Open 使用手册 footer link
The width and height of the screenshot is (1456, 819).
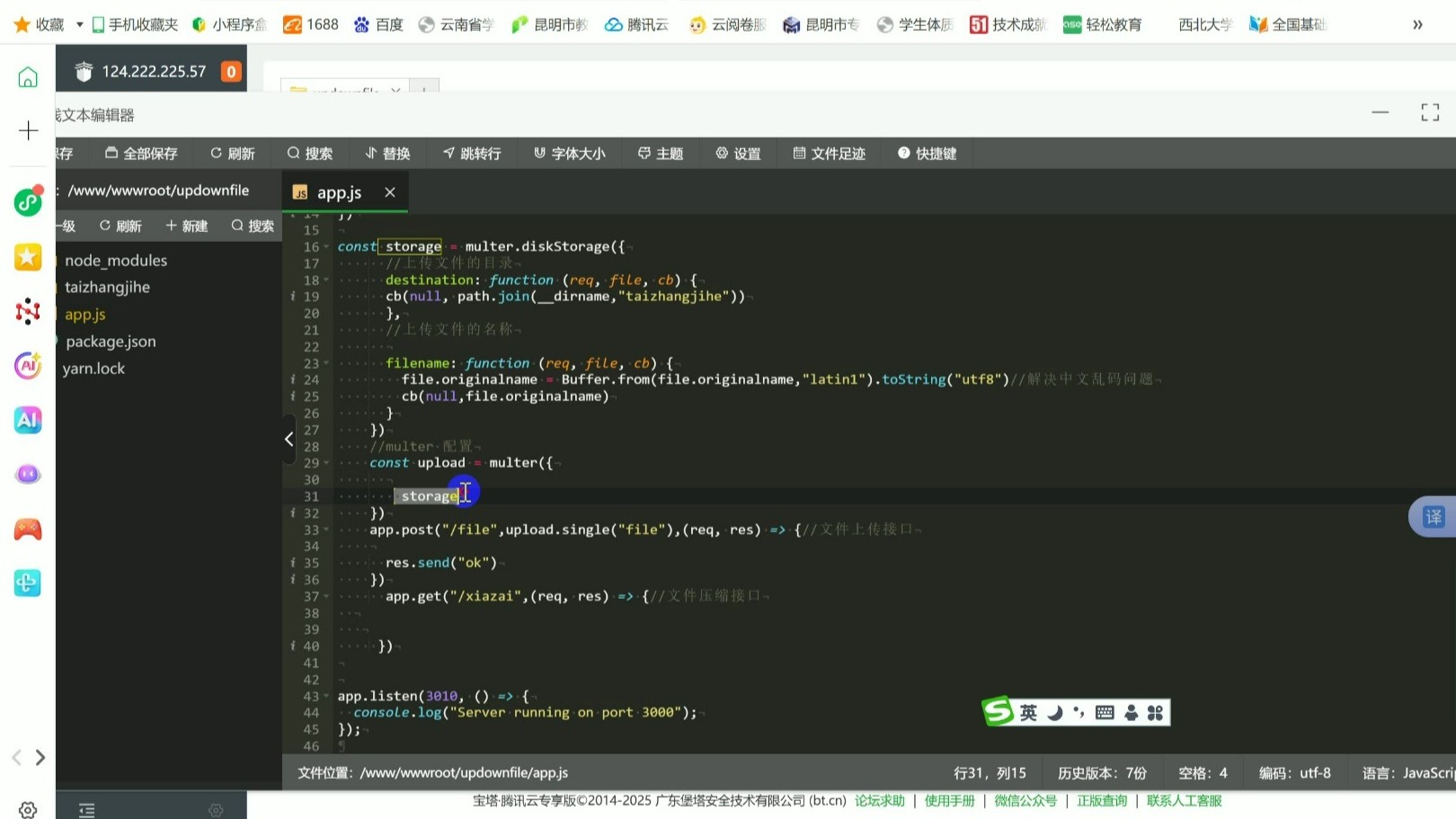point(950,801)
